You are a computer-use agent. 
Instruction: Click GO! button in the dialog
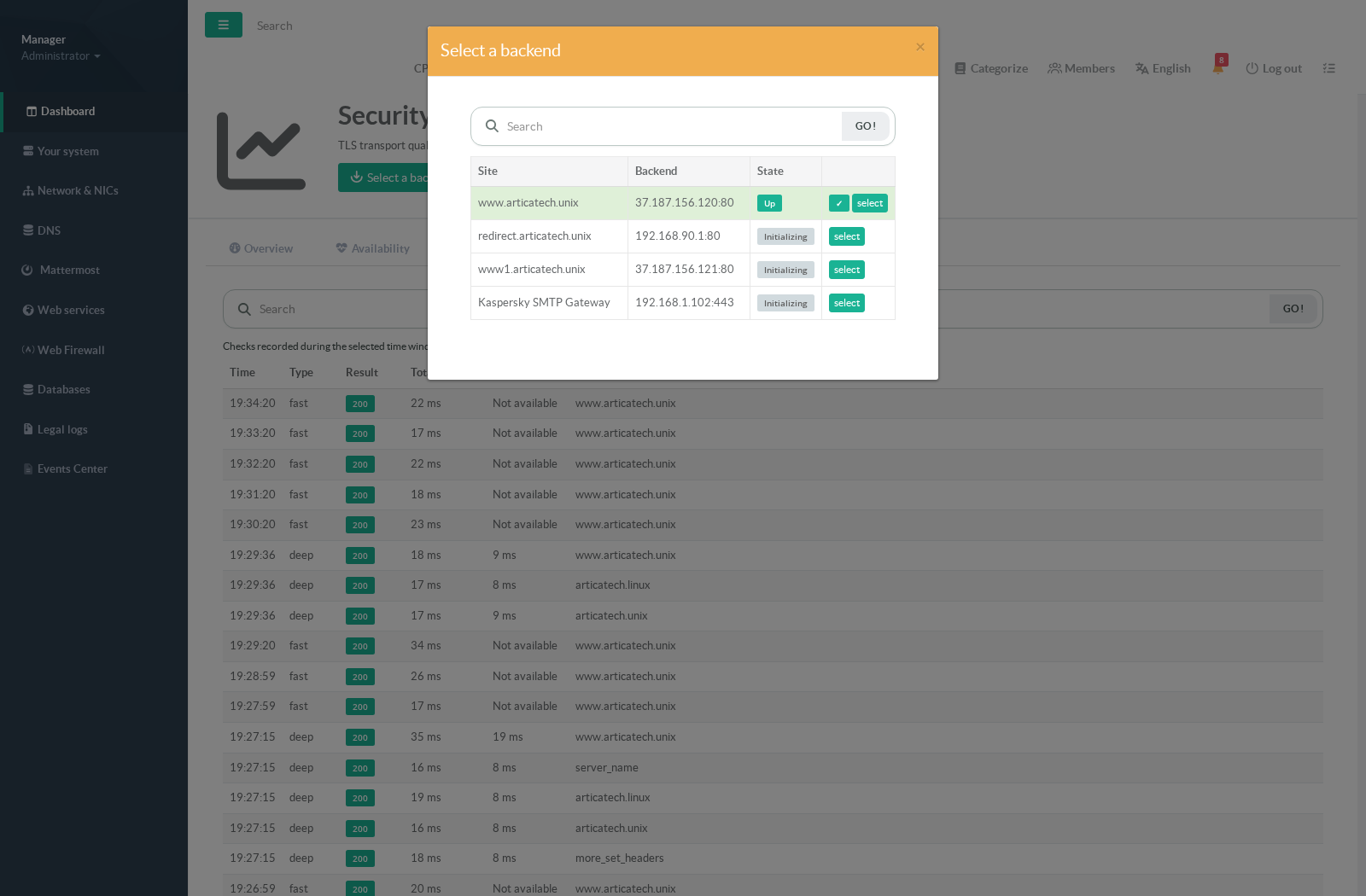click(865, 126)
